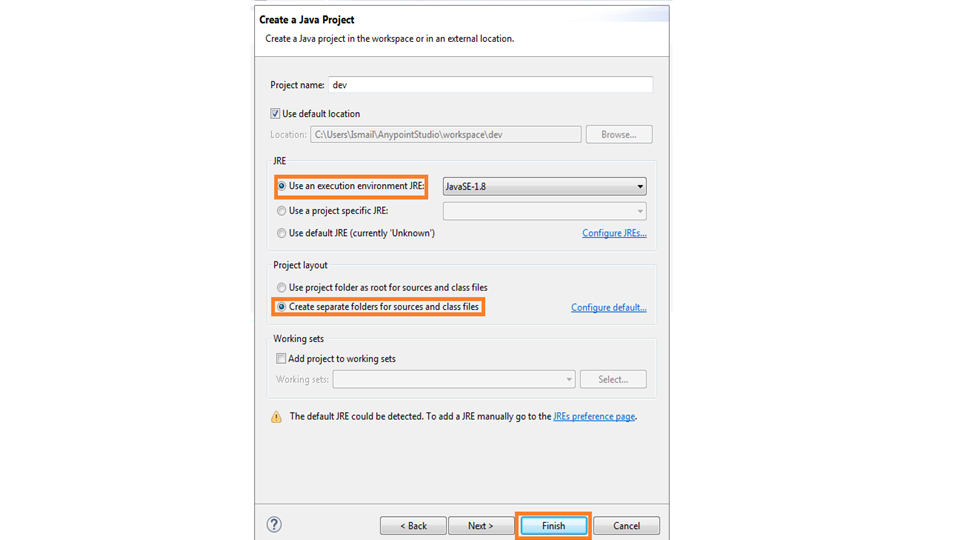This screenshot has width=960, height=540.
Task: Click the Finish button
Action: point(553,526)
